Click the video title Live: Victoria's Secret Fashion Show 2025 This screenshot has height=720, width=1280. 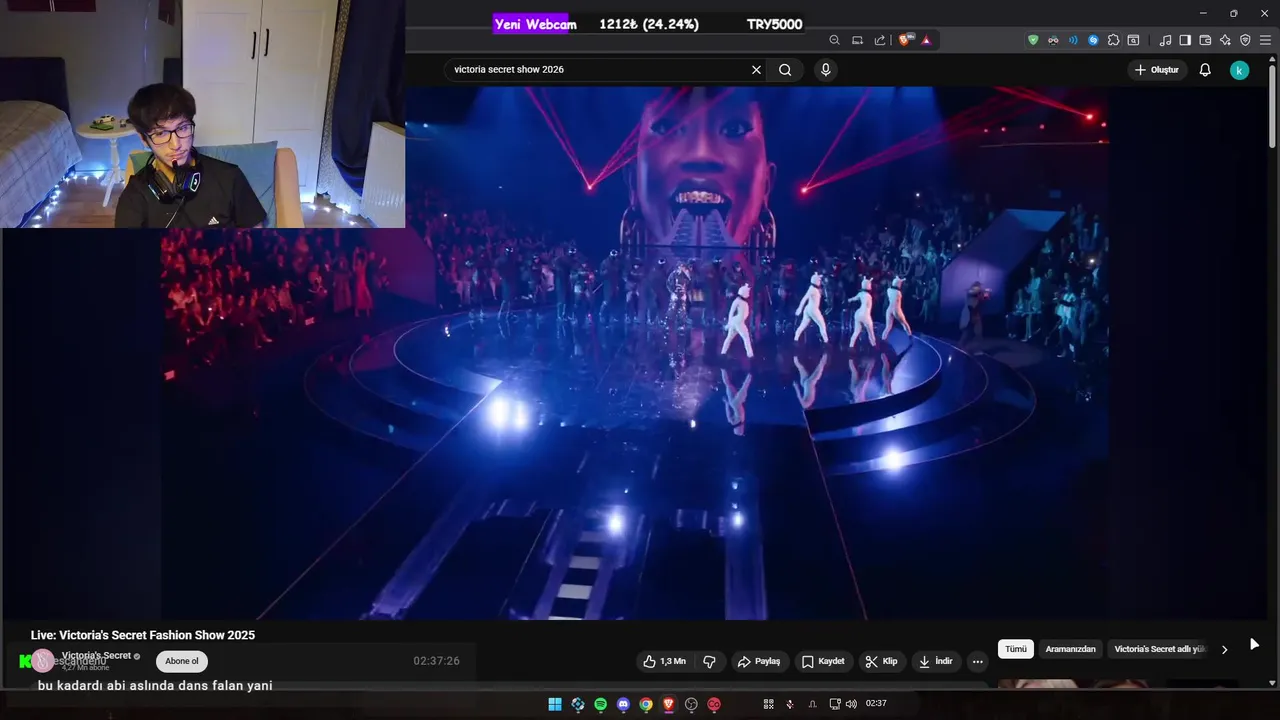[x=143, y=635]
